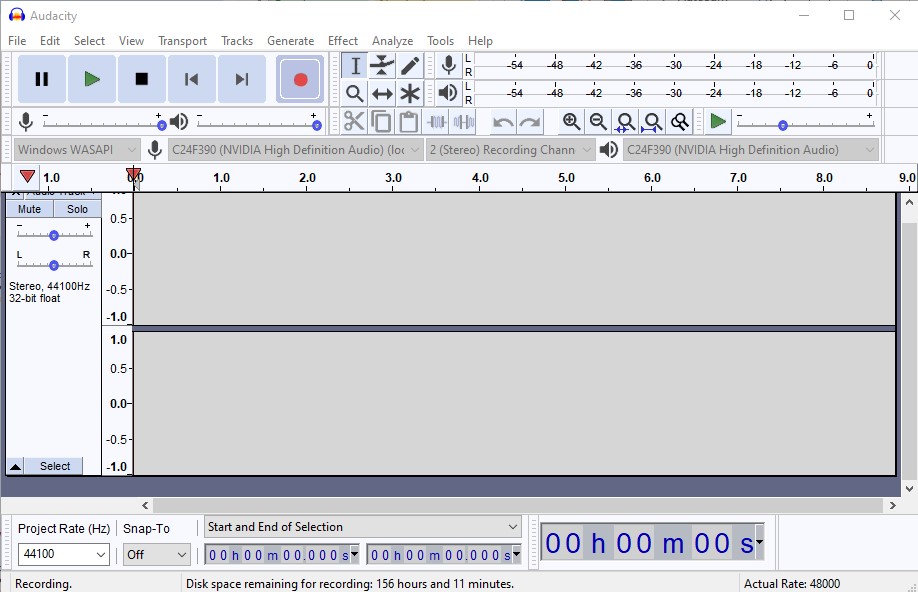Click Play-at-Speed green button
918x592 pixels.
point(718,121)
